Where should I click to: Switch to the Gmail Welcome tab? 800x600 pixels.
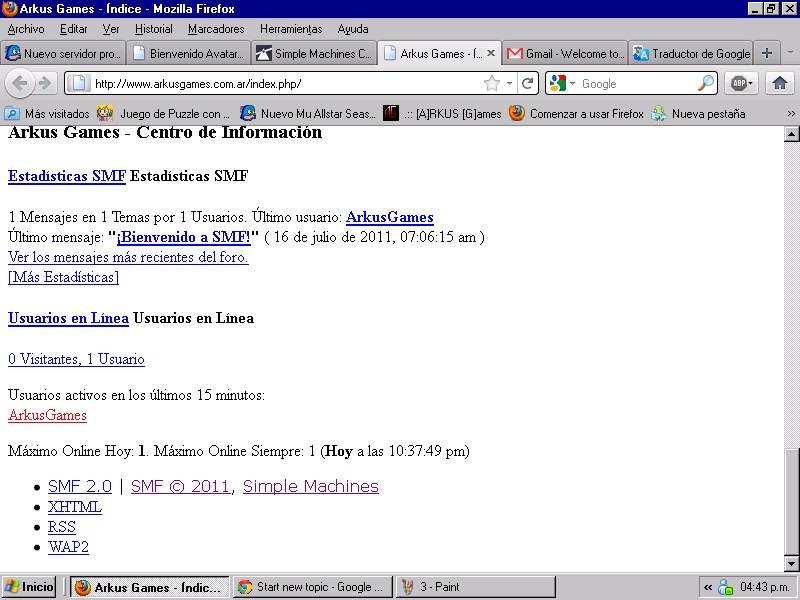coord(565,53)
